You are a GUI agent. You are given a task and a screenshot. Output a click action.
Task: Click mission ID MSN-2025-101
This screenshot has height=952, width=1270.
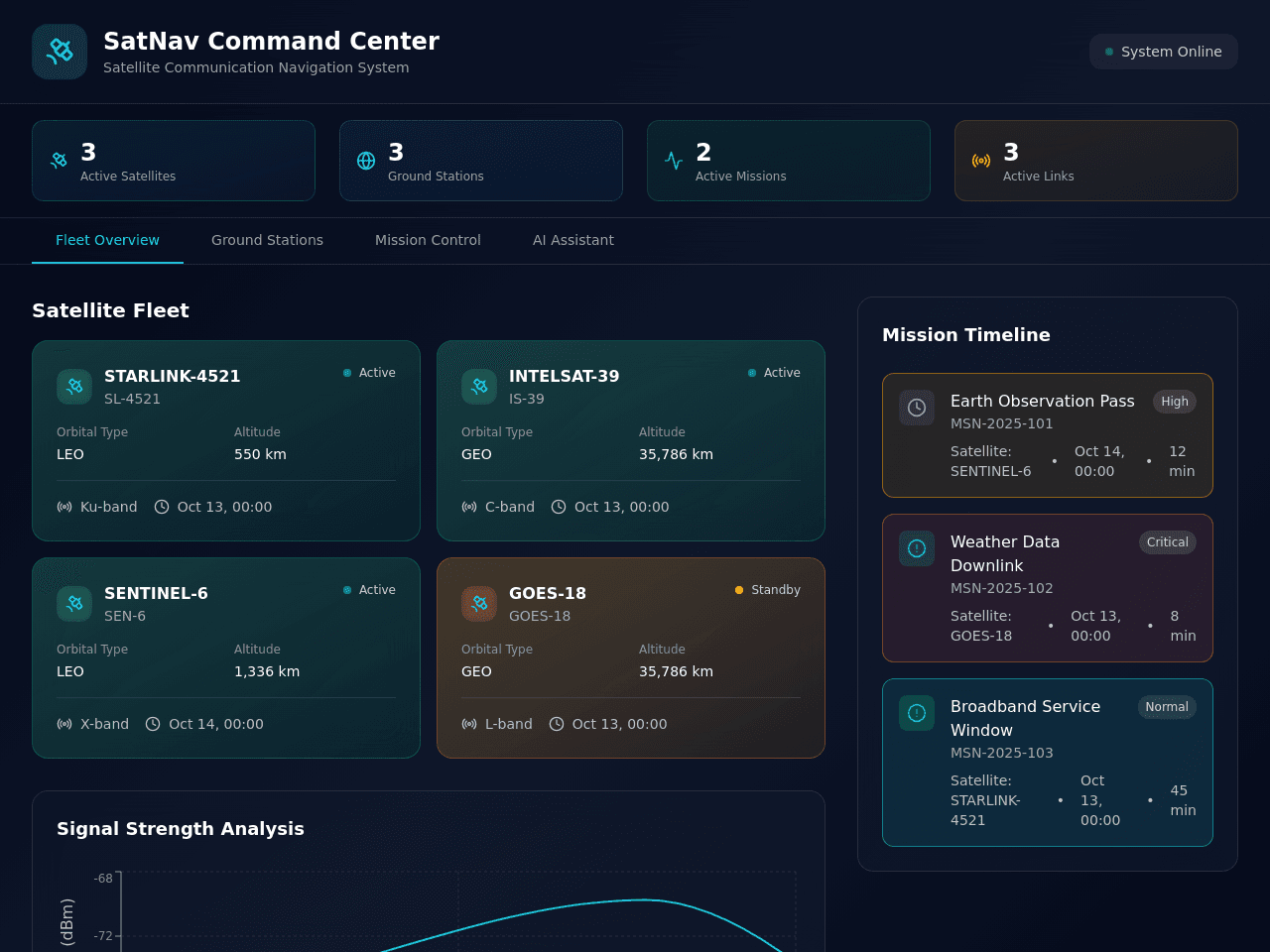pyautogui.click(x=1002, y=423)
